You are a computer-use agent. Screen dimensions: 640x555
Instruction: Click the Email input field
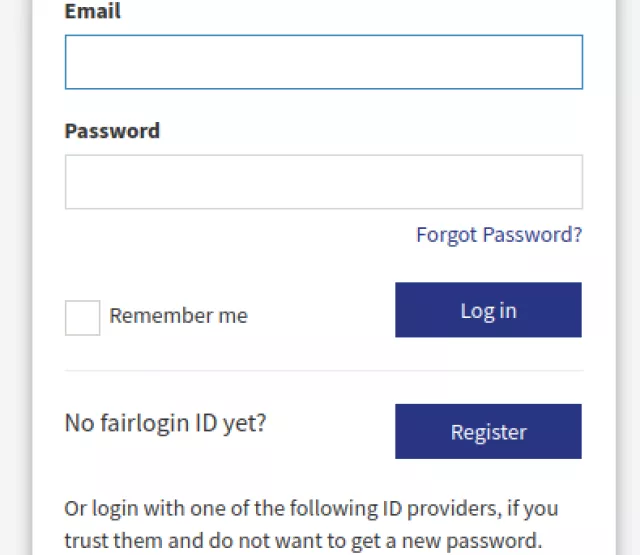323,62
